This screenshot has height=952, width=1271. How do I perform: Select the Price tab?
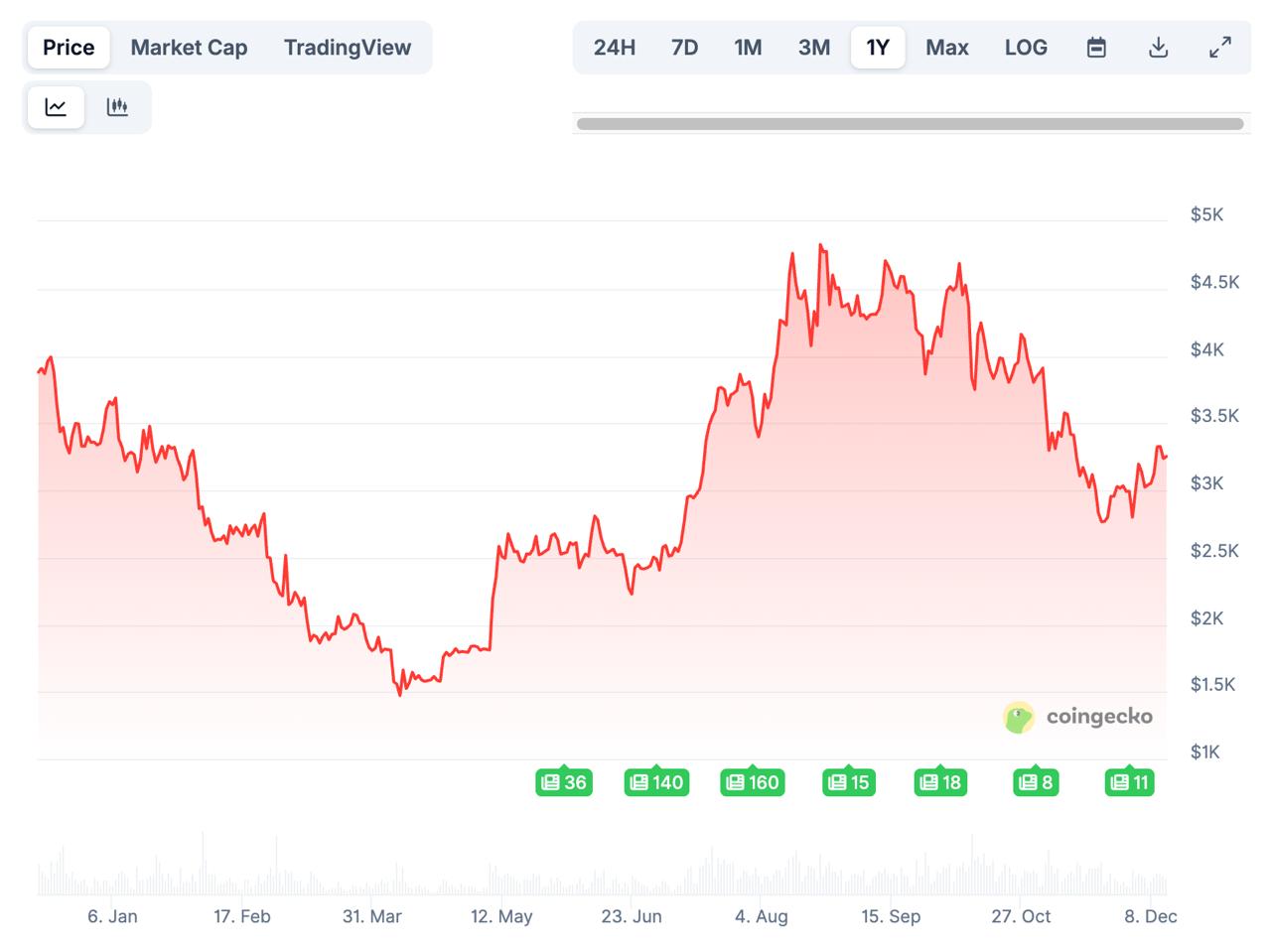[x=68, y=47]
